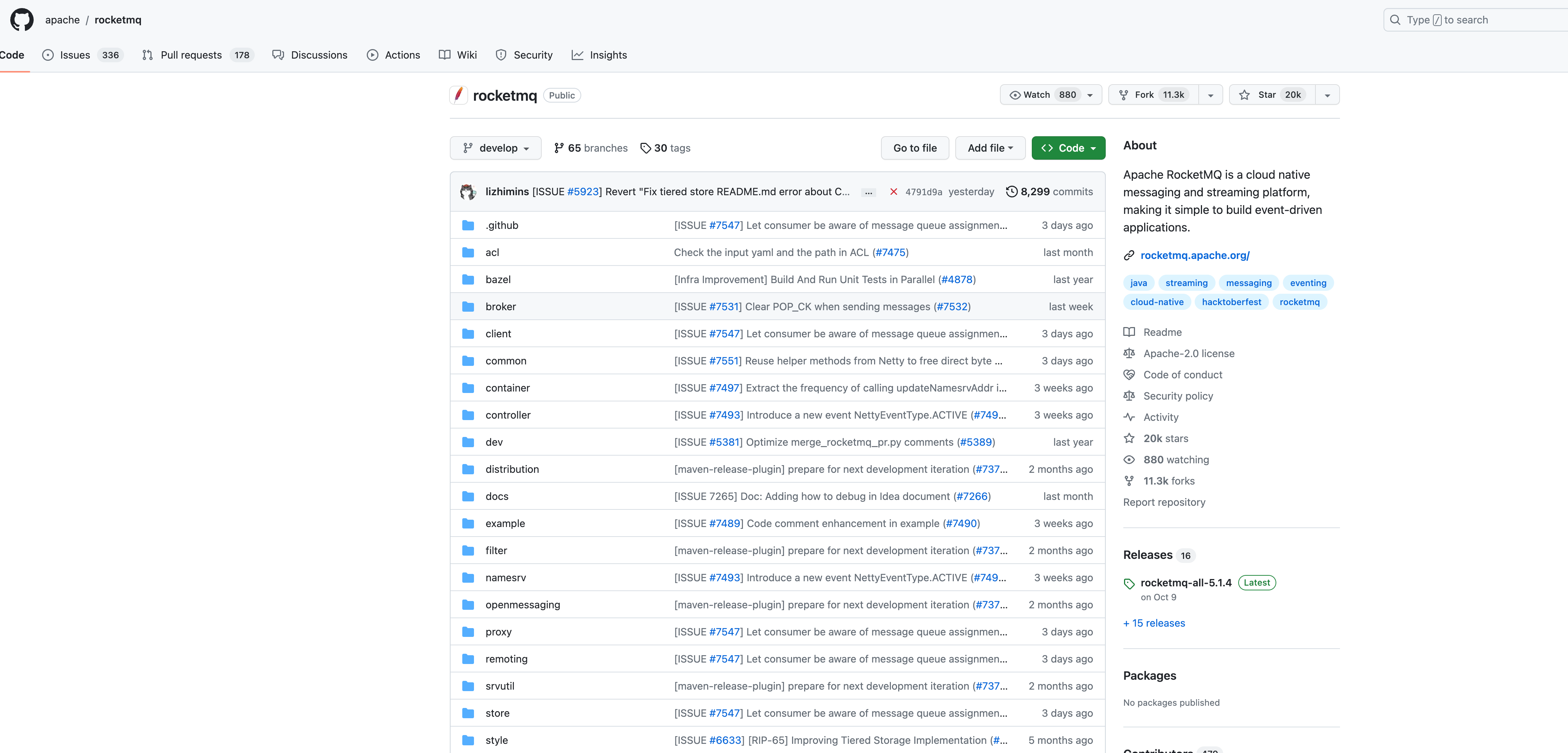The image size is (1568, 753).
Task: Click the style folder icon
Action: coord(468,740)
